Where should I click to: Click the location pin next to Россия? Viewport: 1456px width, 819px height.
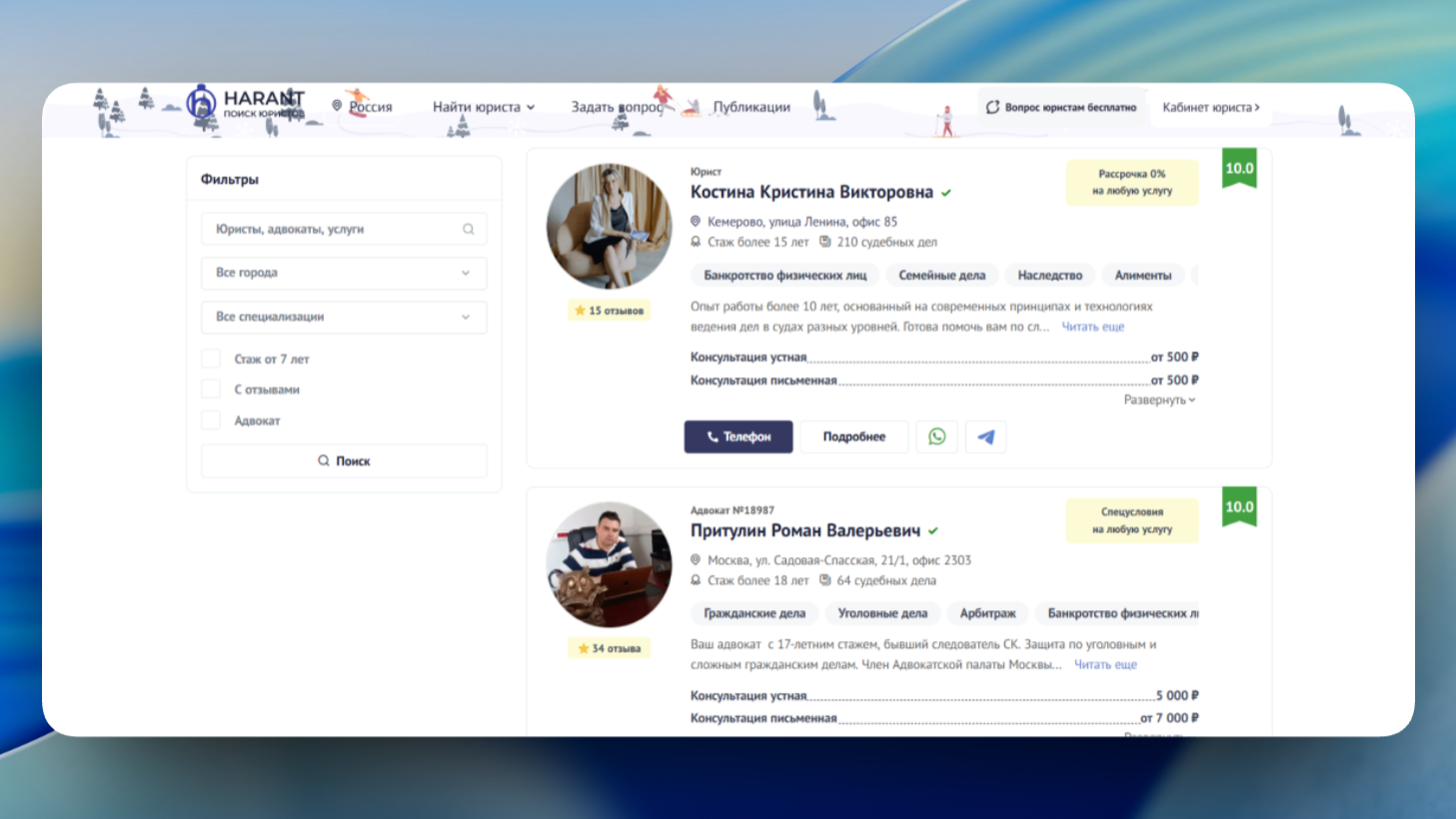point(337,106)
